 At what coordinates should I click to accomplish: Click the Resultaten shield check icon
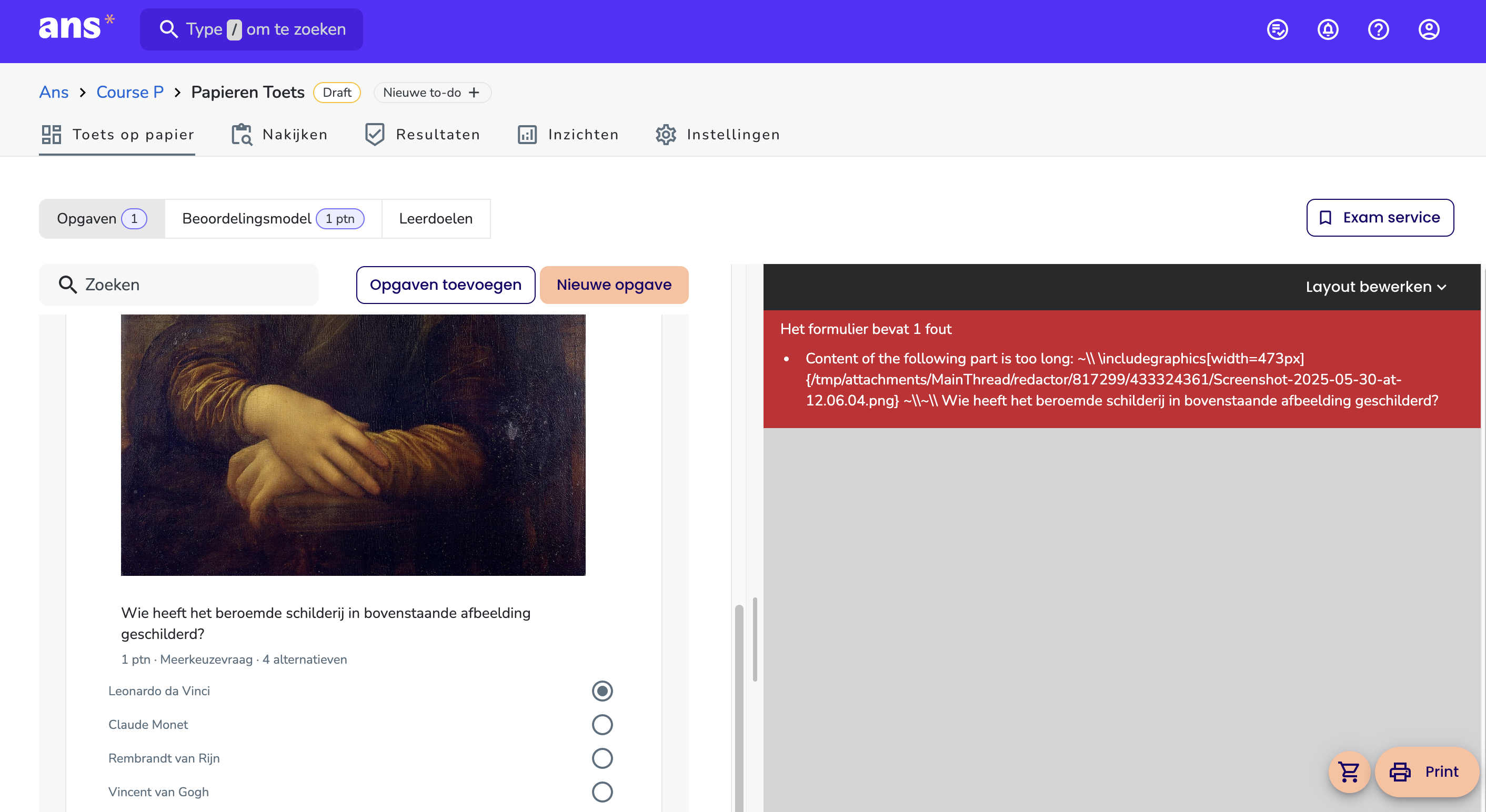375,135
